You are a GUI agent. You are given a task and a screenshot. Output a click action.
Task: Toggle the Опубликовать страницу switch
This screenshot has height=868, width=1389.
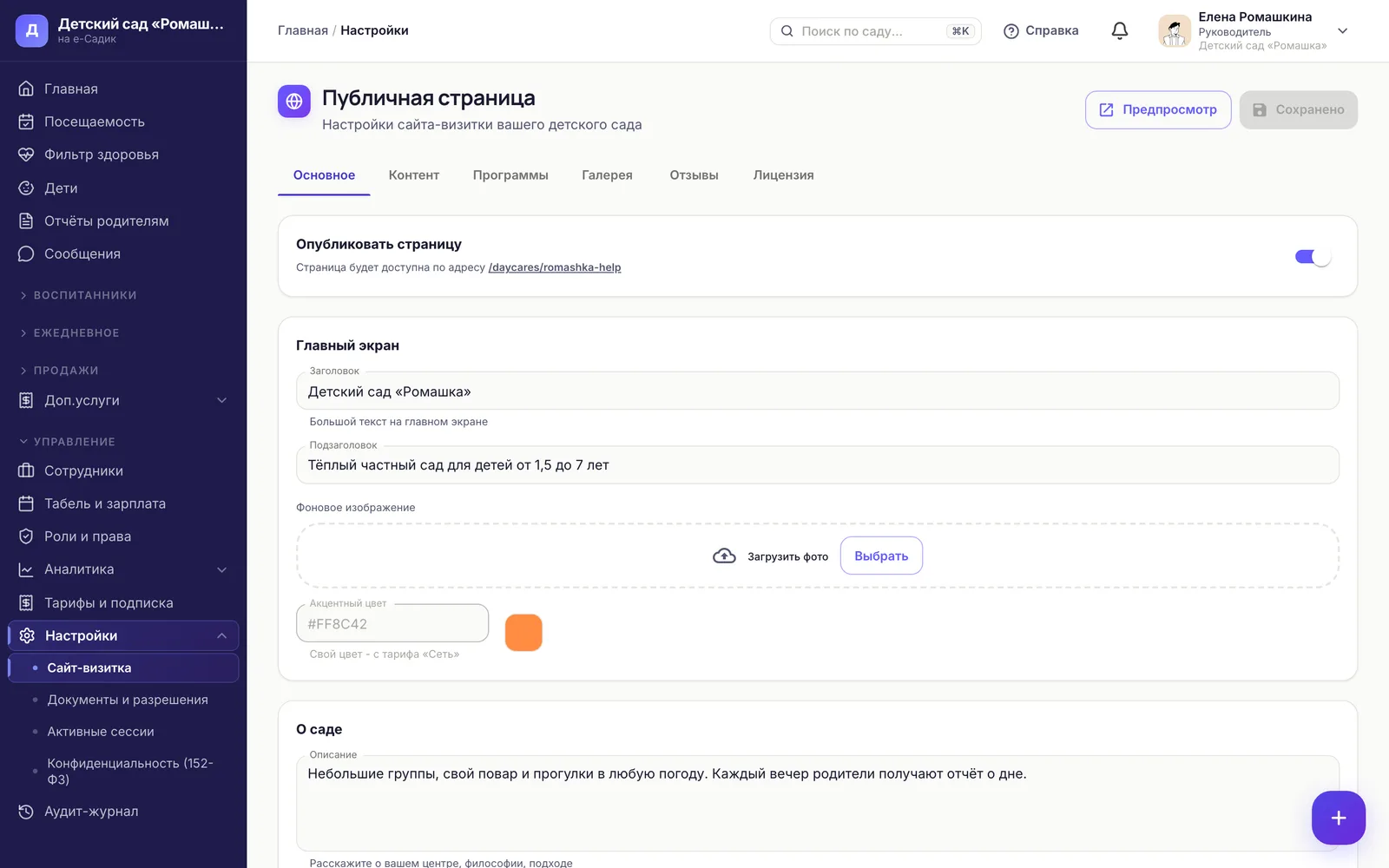pyautogui.click(x=1313, y=257)
